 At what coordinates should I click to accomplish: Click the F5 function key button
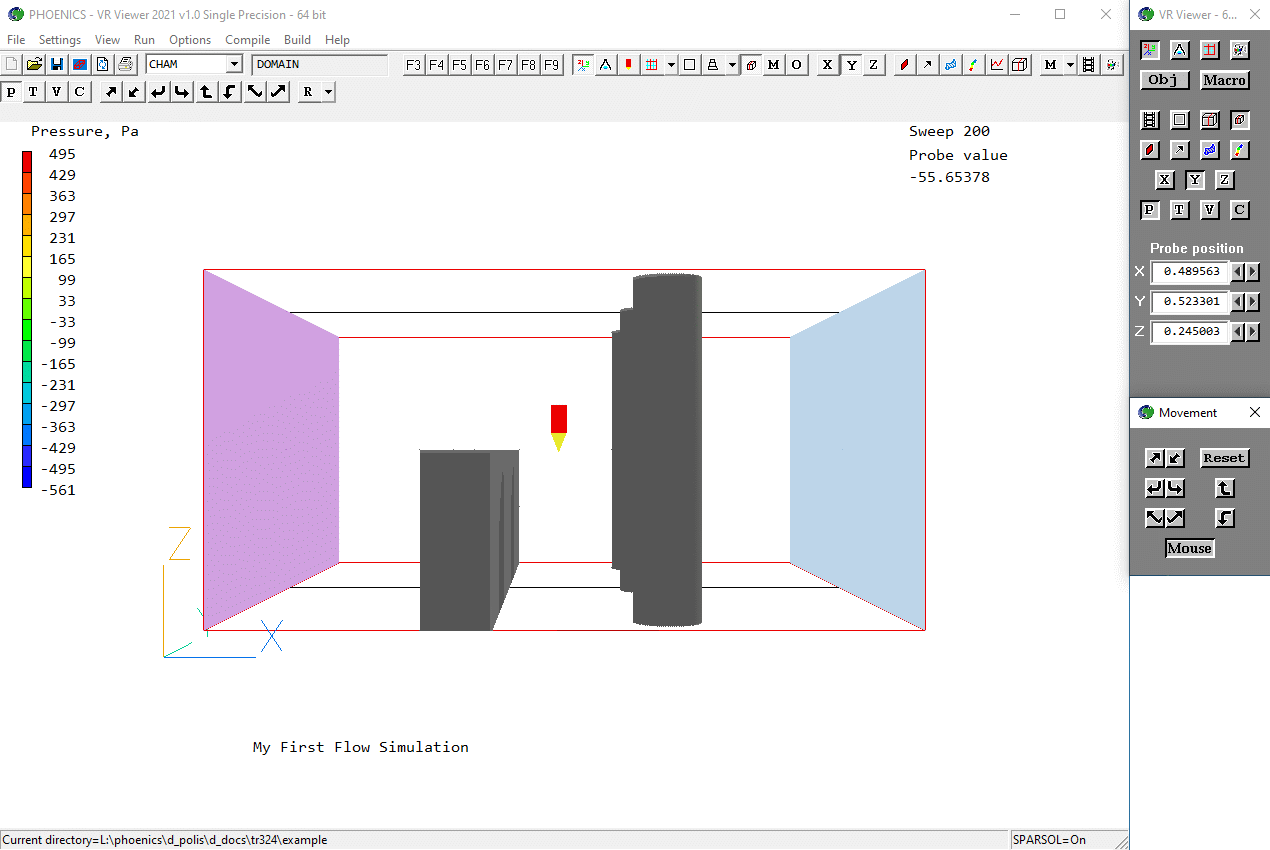click(x=459, y=65)
